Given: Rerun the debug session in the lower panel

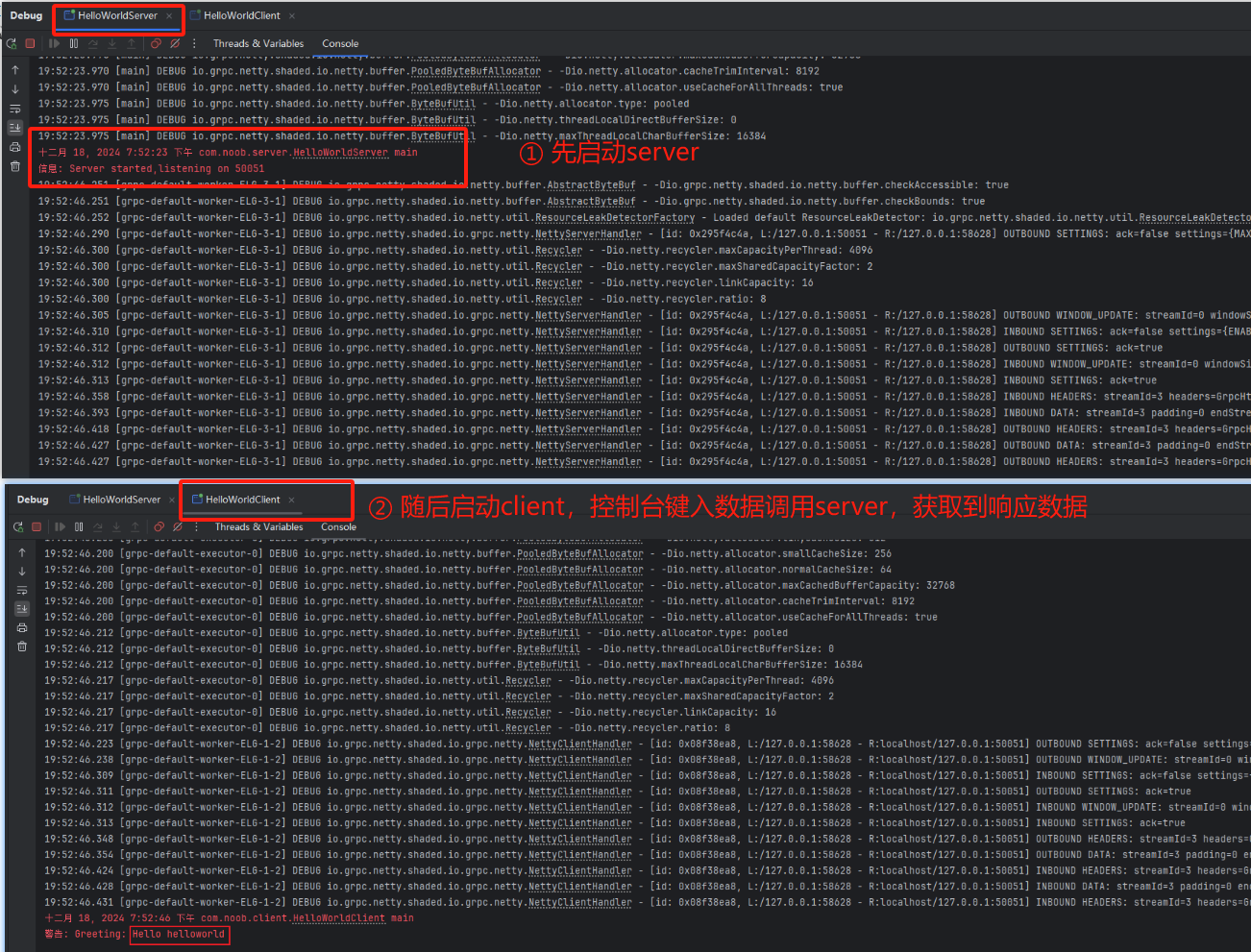Looking at the screenshot, I should [x=18, y=526].
